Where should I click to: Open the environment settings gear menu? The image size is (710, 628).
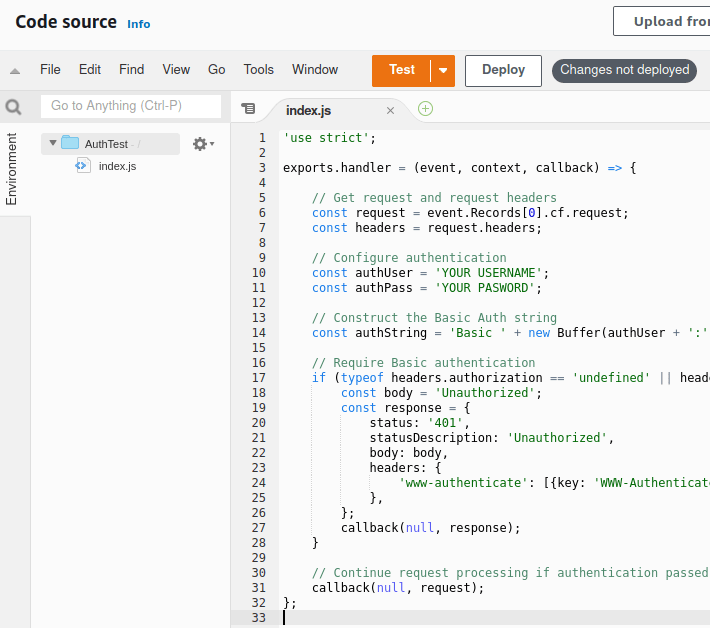point(203,144)
